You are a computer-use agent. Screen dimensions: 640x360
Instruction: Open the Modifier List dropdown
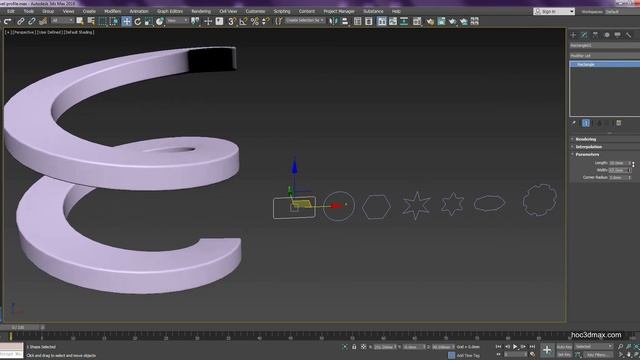click(x=604, y=56)
